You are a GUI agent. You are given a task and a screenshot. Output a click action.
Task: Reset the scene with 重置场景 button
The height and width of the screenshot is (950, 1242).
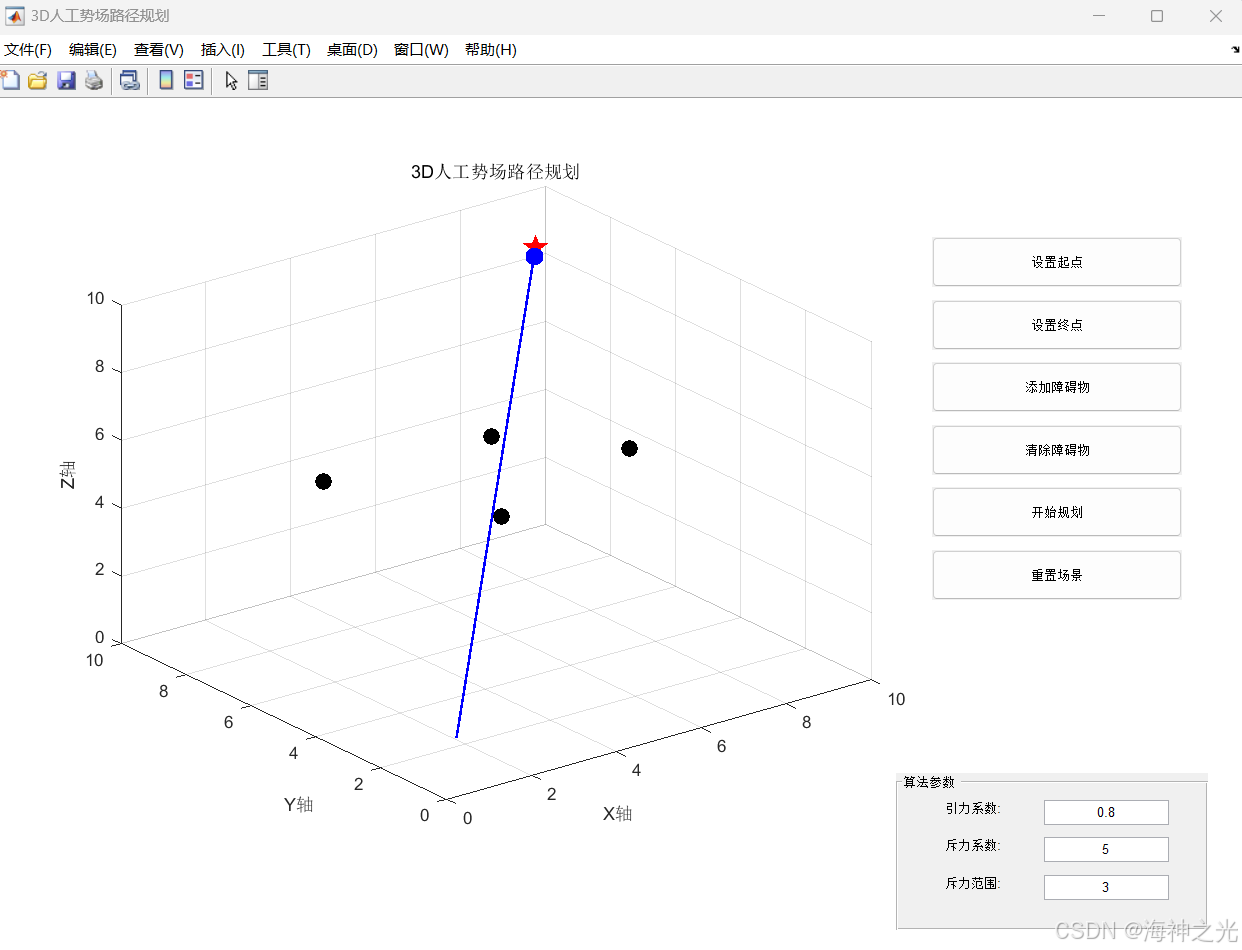[x=1057, y=575]
